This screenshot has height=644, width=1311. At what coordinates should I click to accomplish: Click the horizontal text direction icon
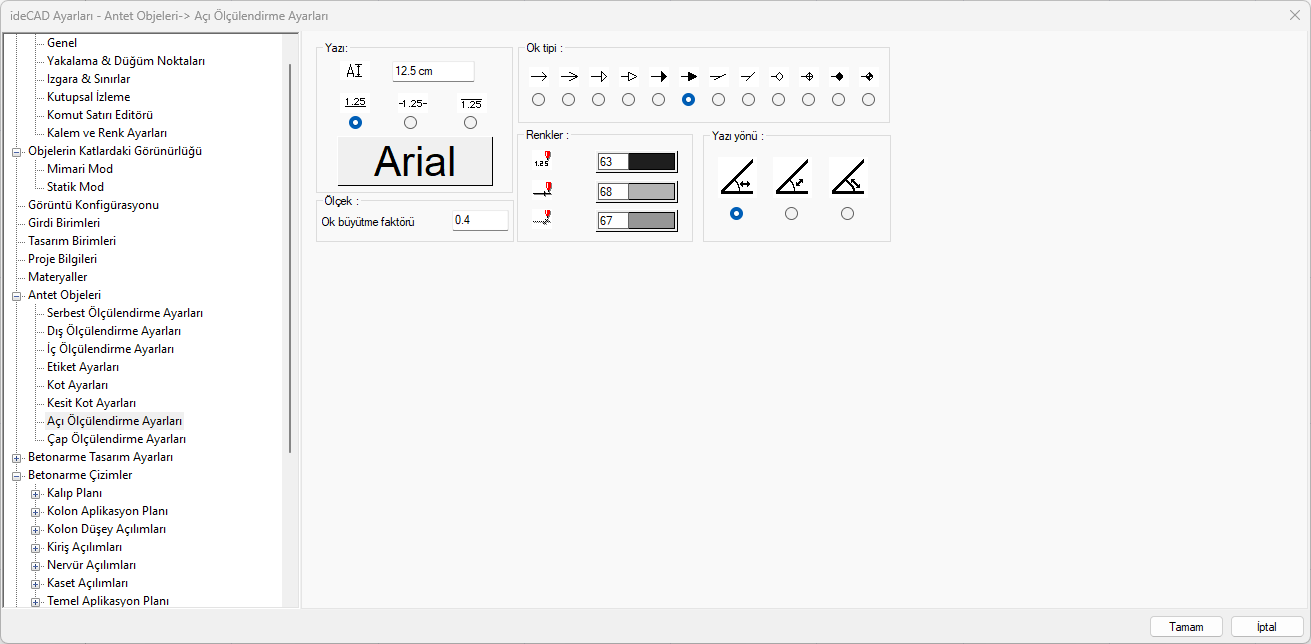point(737,177)
